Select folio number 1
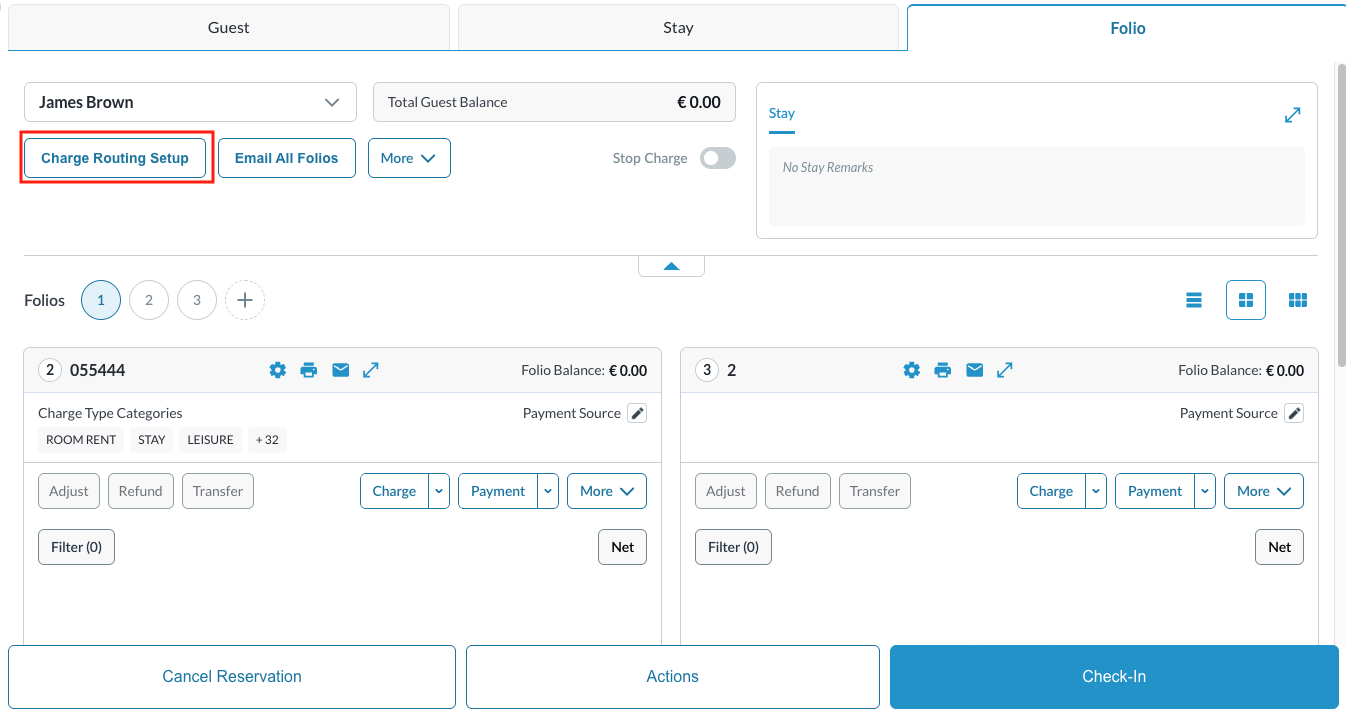 (x=100, y=299)
